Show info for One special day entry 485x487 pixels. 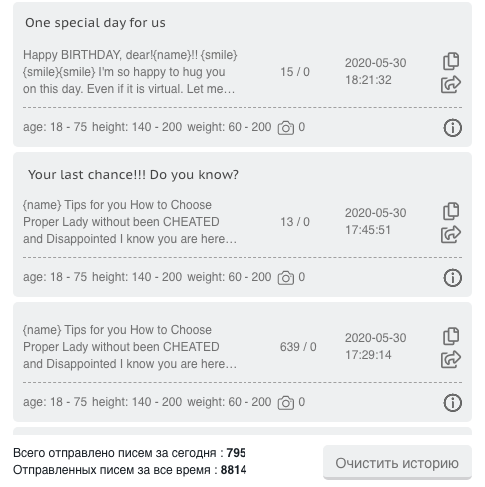coord(452,128)
